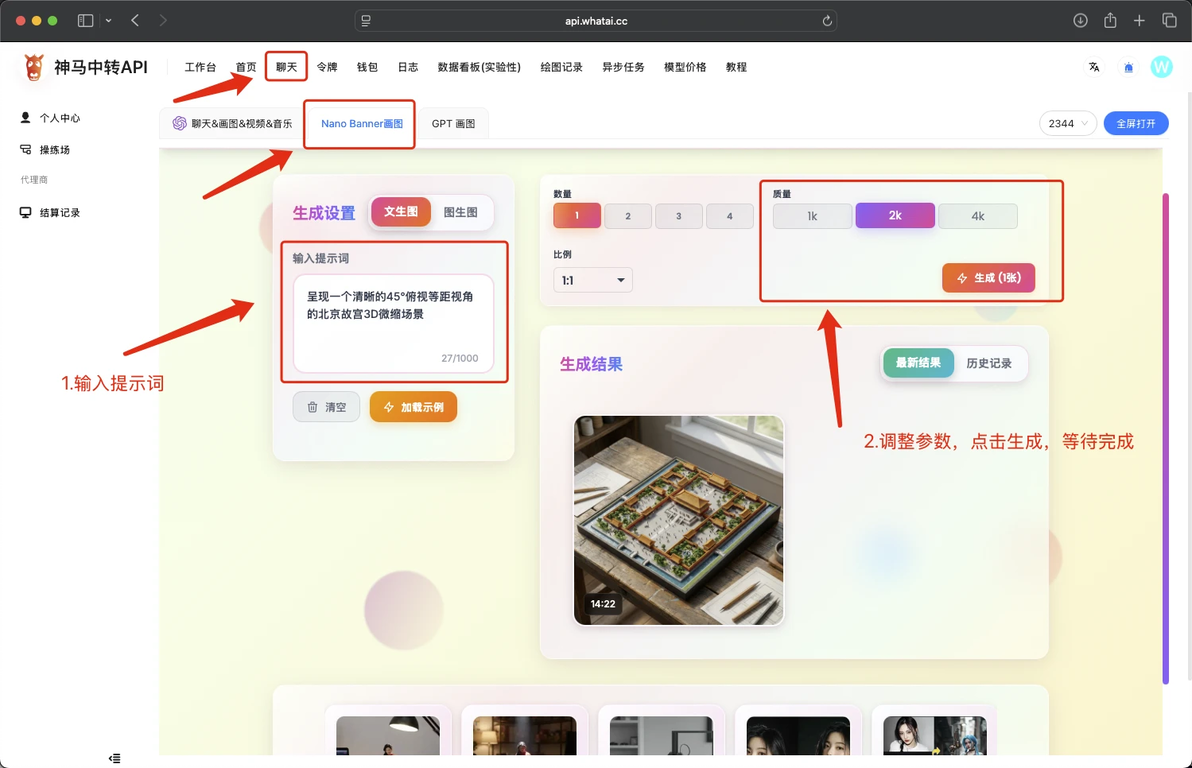Viewport: 1192px width, 768px height.
Task: Go to the 首页 menu item
Action: point(246,67)
